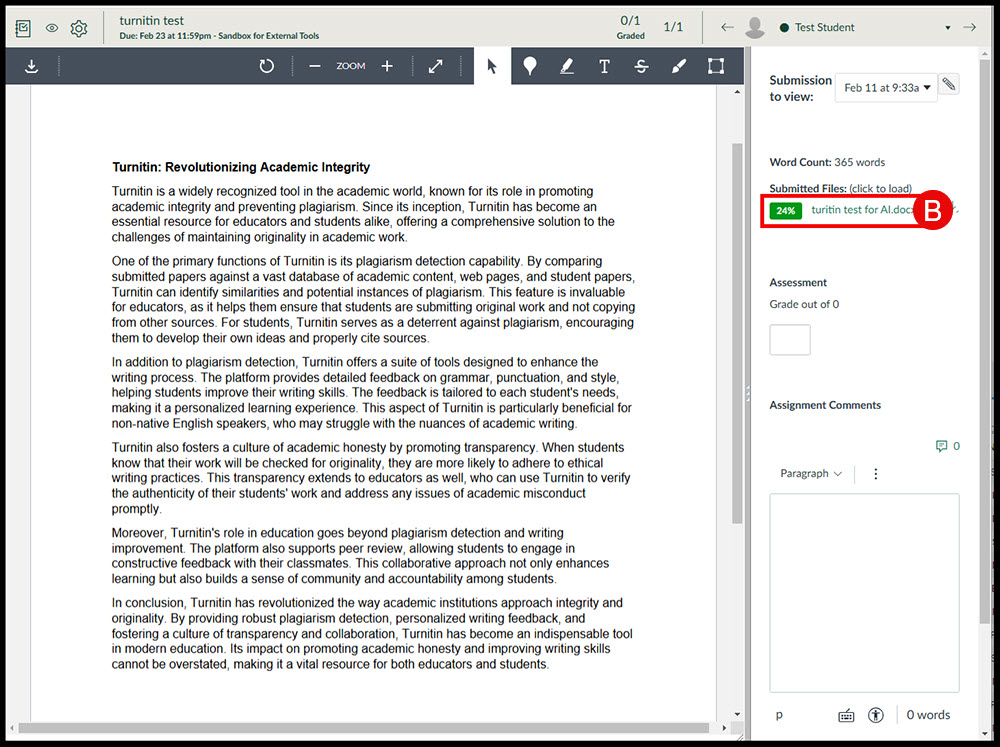Open the Paragraph format dropdown
1000x747 pixels.
(810, 474)
